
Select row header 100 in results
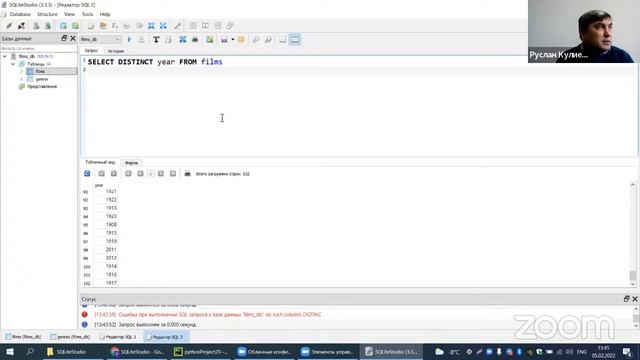point(87,267)
